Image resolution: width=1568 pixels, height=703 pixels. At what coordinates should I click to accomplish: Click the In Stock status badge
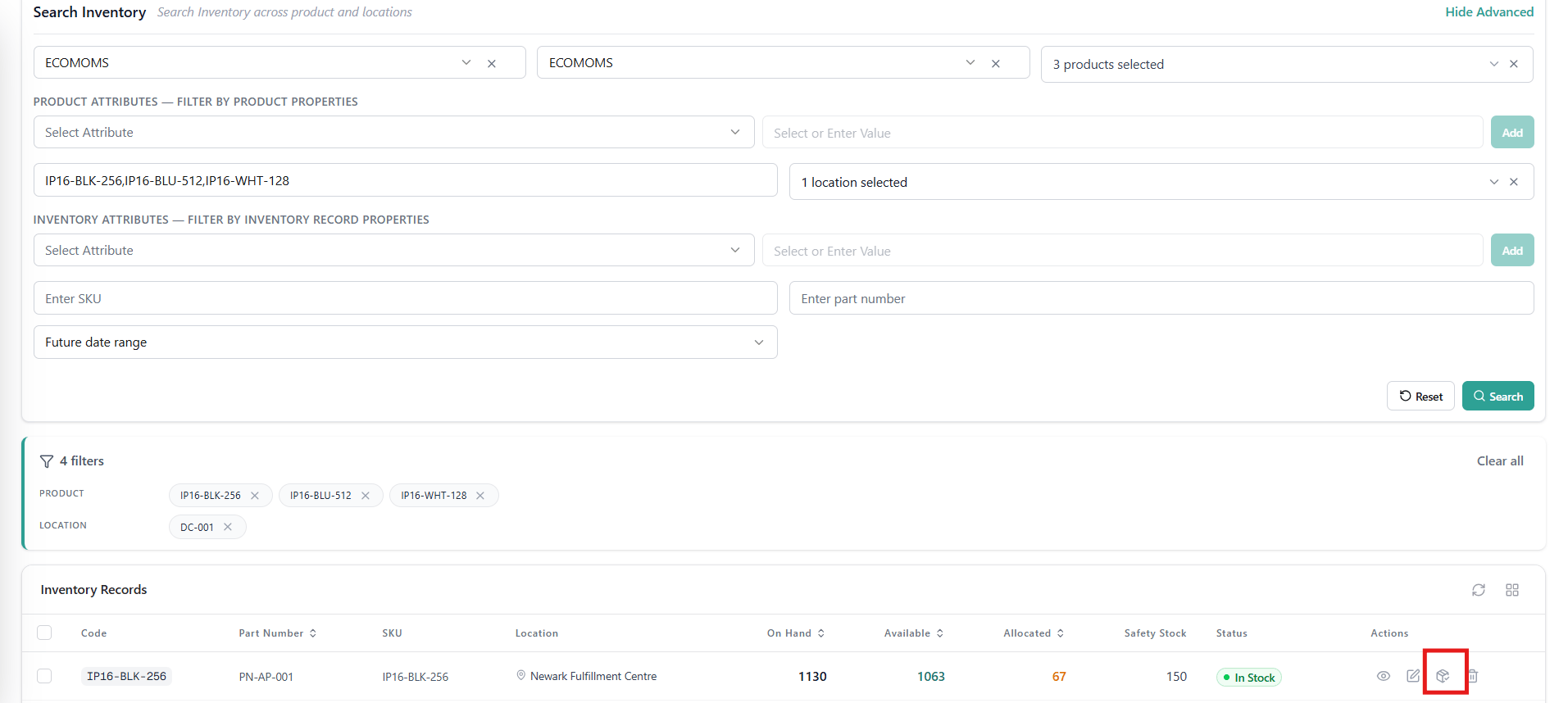[x=1249, y=678]
